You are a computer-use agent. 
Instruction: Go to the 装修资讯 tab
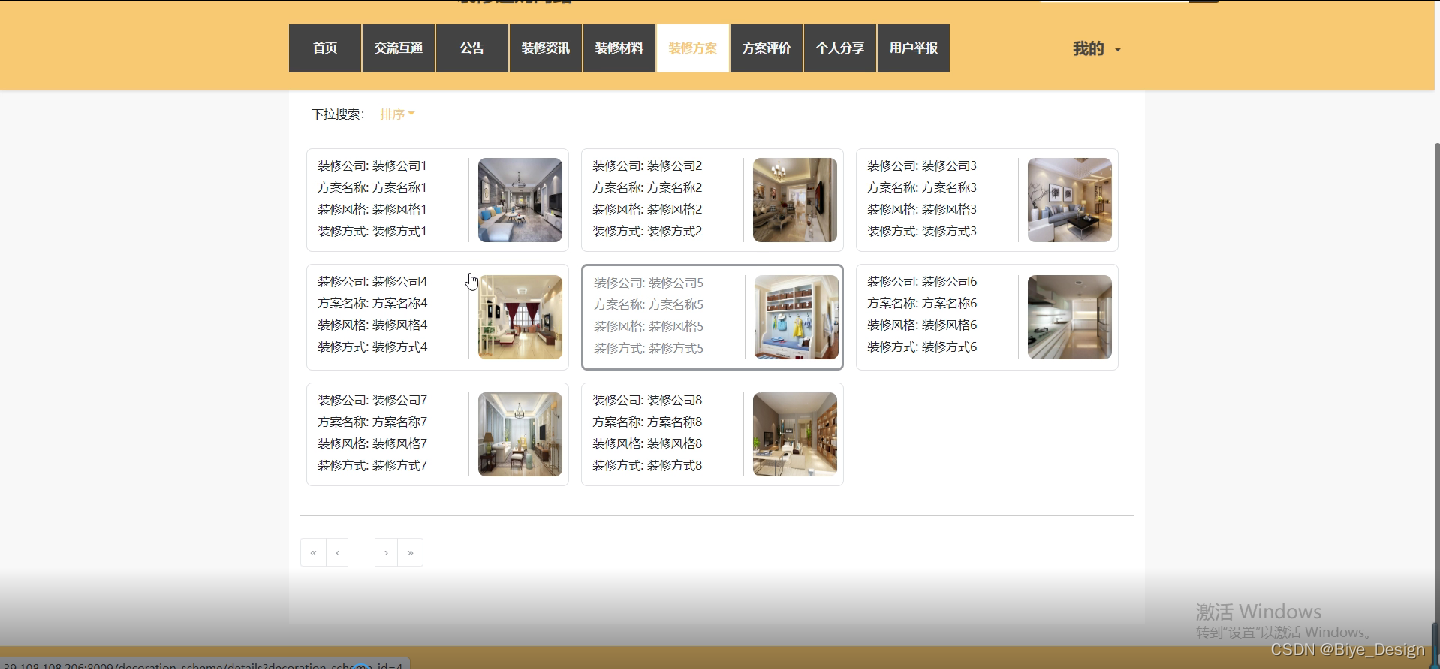546,48
